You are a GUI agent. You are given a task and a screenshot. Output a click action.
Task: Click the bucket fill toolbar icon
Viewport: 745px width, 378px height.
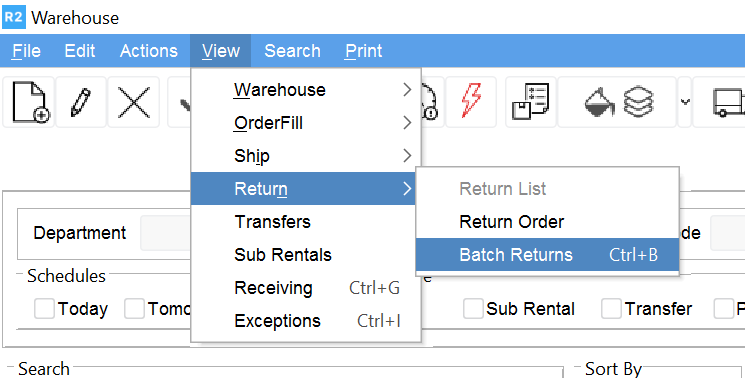599,102
